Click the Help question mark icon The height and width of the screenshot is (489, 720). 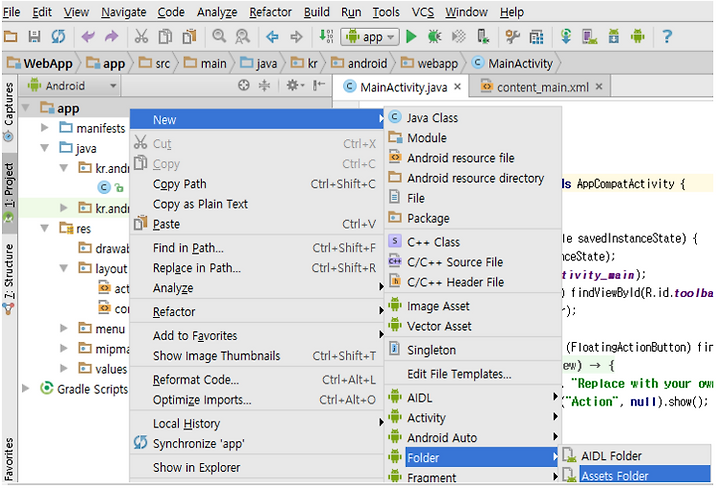(667, 36)
